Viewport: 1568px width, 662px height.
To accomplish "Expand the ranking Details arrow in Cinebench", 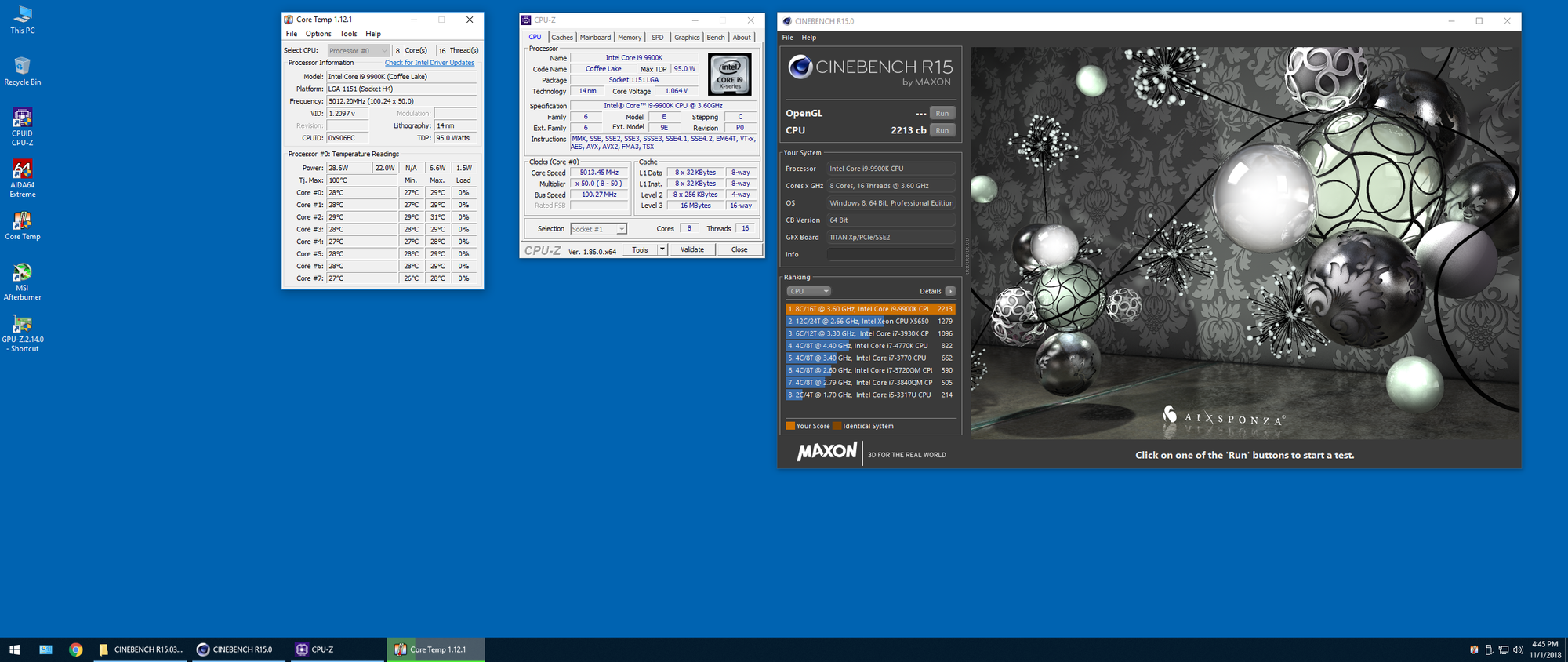I will [950, 291].
